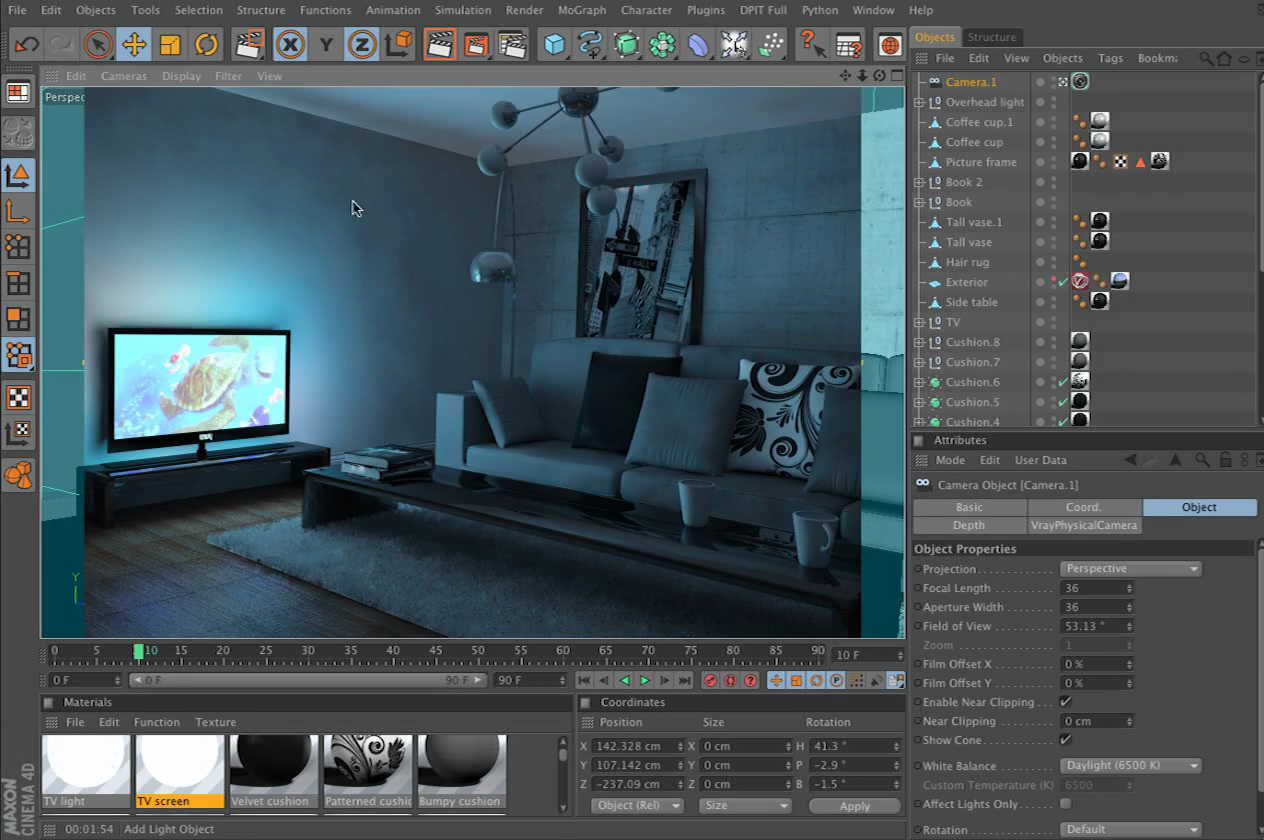Toggle the Enable Near Clipping checkbox
This screenshot has height=840, width=1264.
tap(1065, 702)
